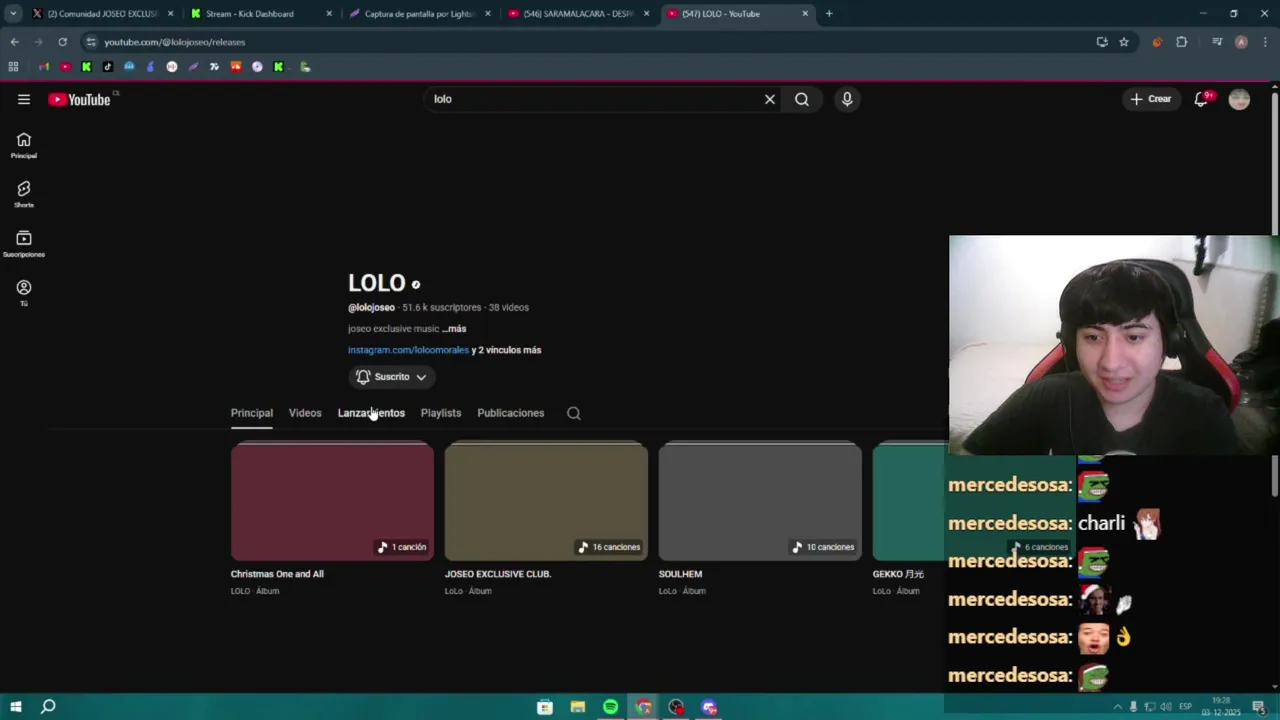Click the browser address bar URL
Viewport: 1280px width, 720px height.
tap(175, 42)
